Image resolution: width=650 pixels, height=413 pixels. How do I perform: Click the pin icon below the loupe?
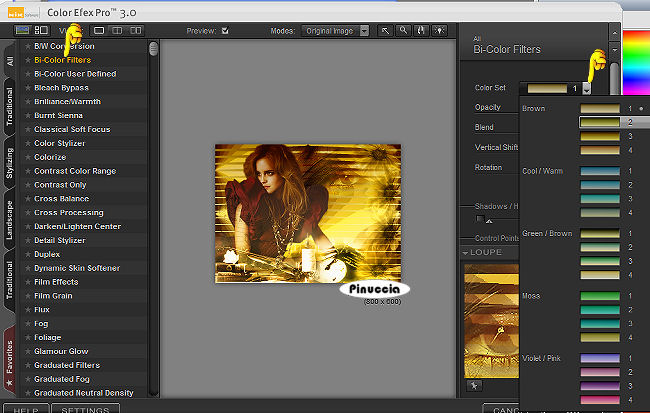pyautogui.click(x=474, y=386)
